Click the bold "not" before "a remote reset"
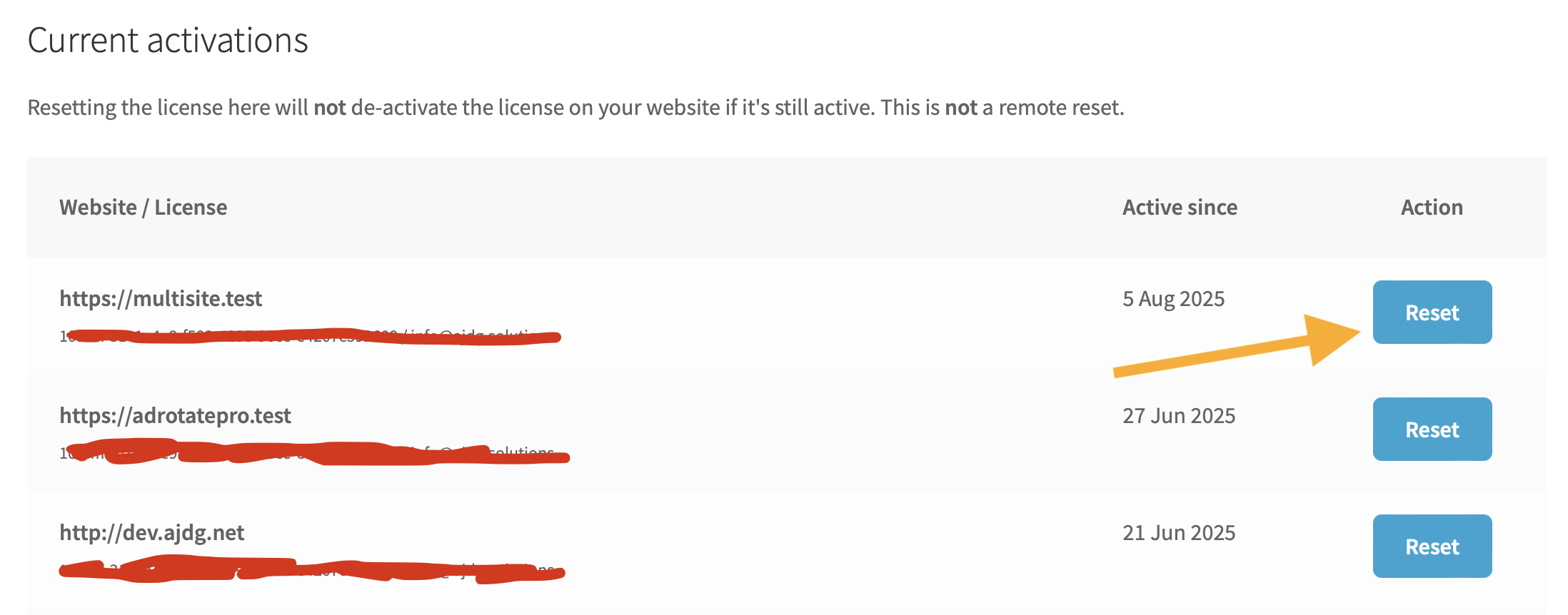 [x=961, y=107]
